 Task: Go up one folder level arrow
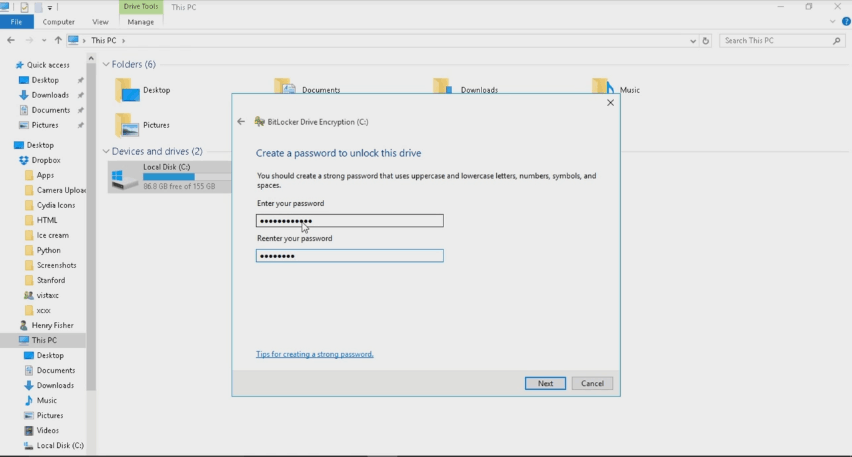(58, 40)
